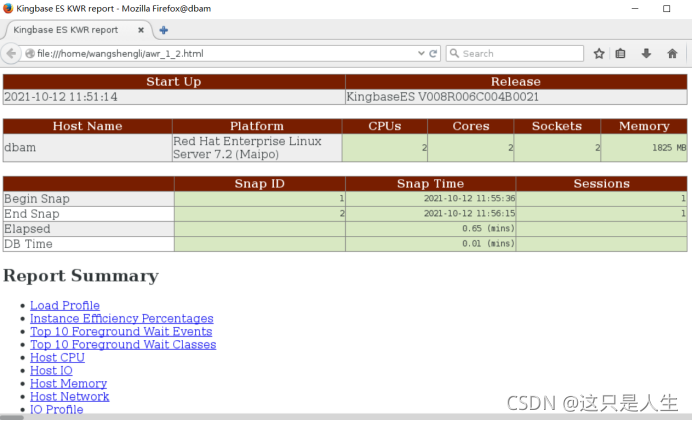Click the Start Up value 2021-10-12 11:51:14
The image size is (693, 421).
point(61,97)
